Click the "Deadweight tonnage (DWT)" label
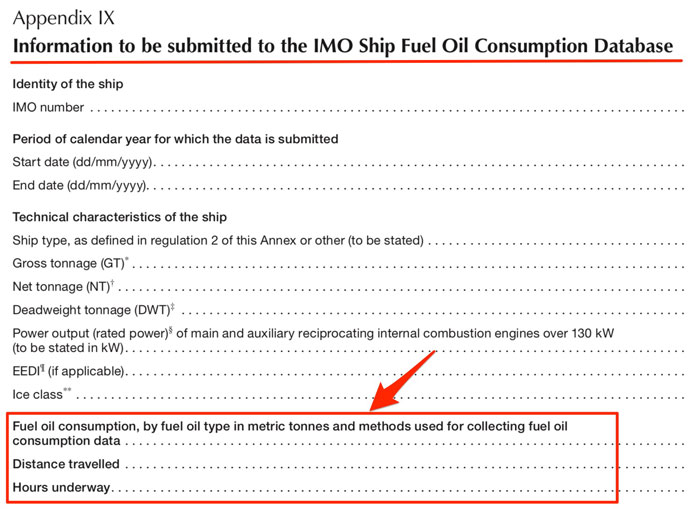The height and width of the screenshot is (509, 700). tap(92, 310)
